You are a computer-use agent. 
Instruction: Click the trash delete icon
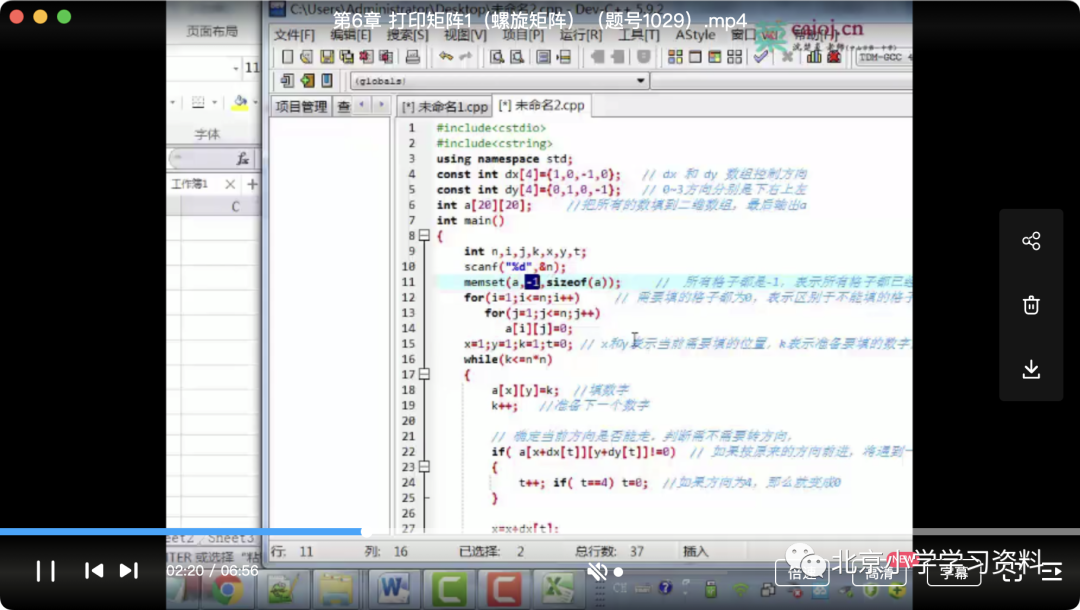(x=1031, y=305)
